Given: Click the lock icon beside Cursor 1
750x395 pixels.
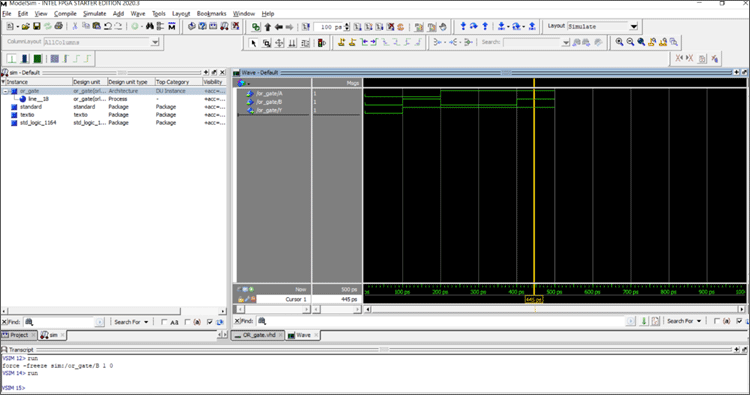Looking at the screenshot, I should click(241, 299).
